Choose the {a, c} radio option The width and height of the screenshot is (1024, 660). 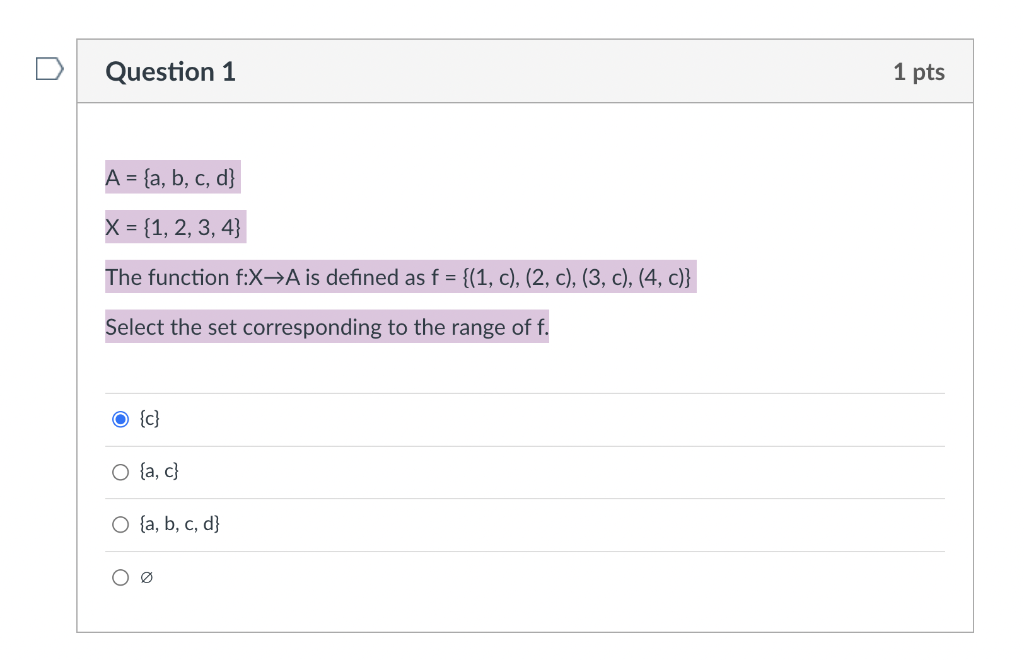[x=120, y=472]
